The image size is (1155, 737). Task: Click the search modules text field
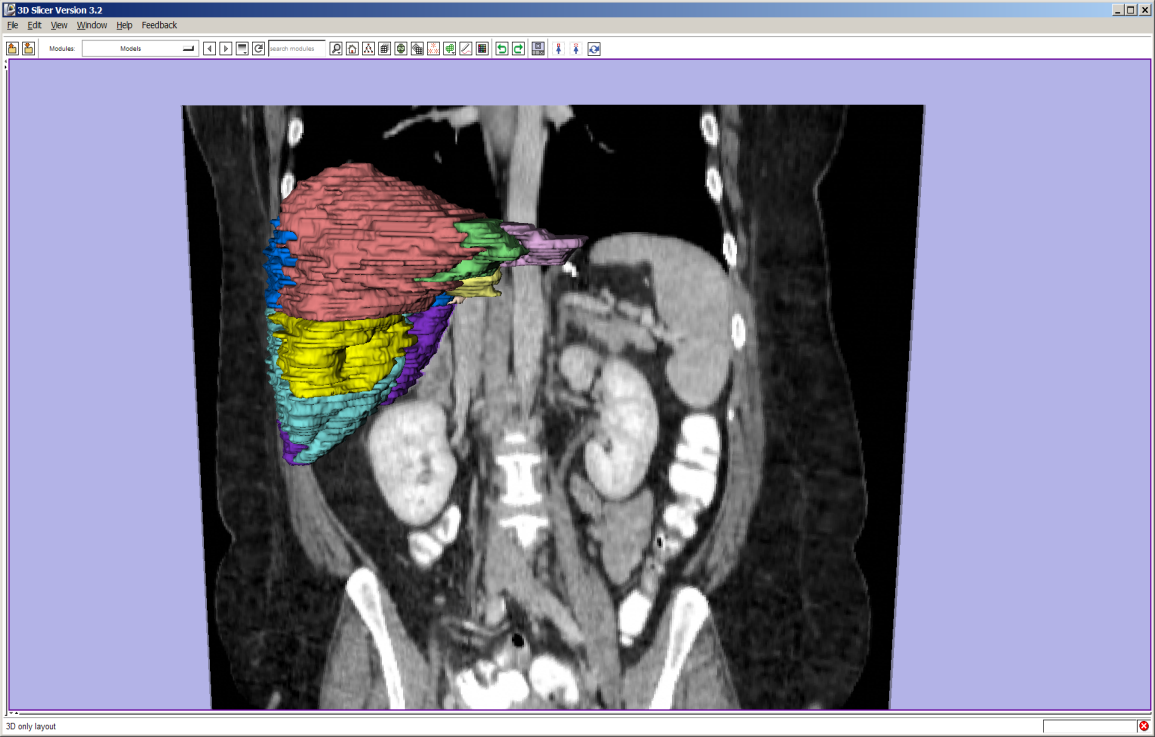(x=296, y=48)
